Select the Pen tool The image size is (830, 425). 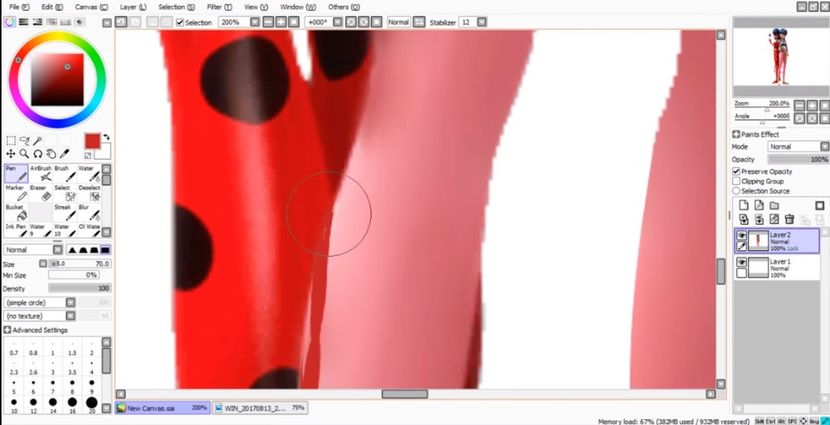(x=16, y=174)
